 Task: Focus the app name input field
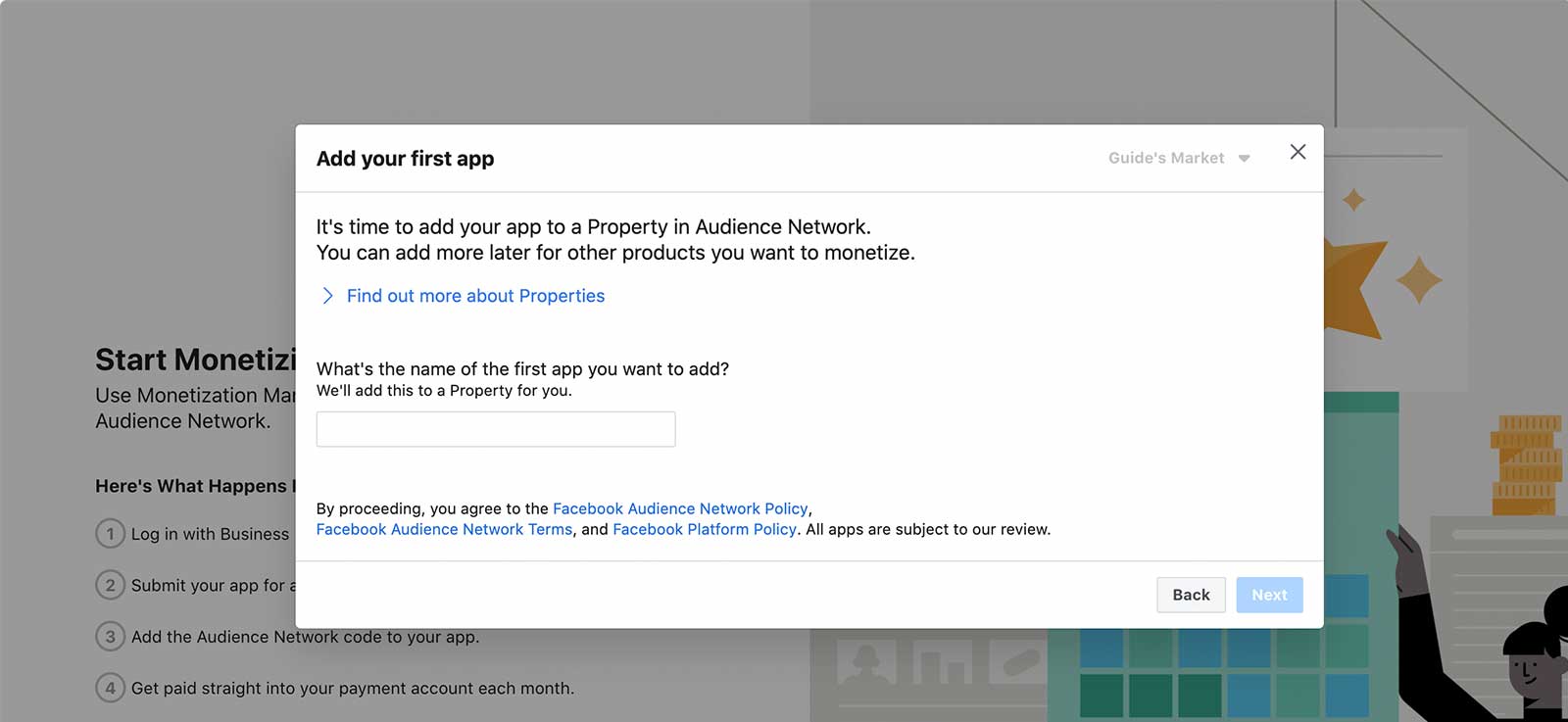coord(496,429)
